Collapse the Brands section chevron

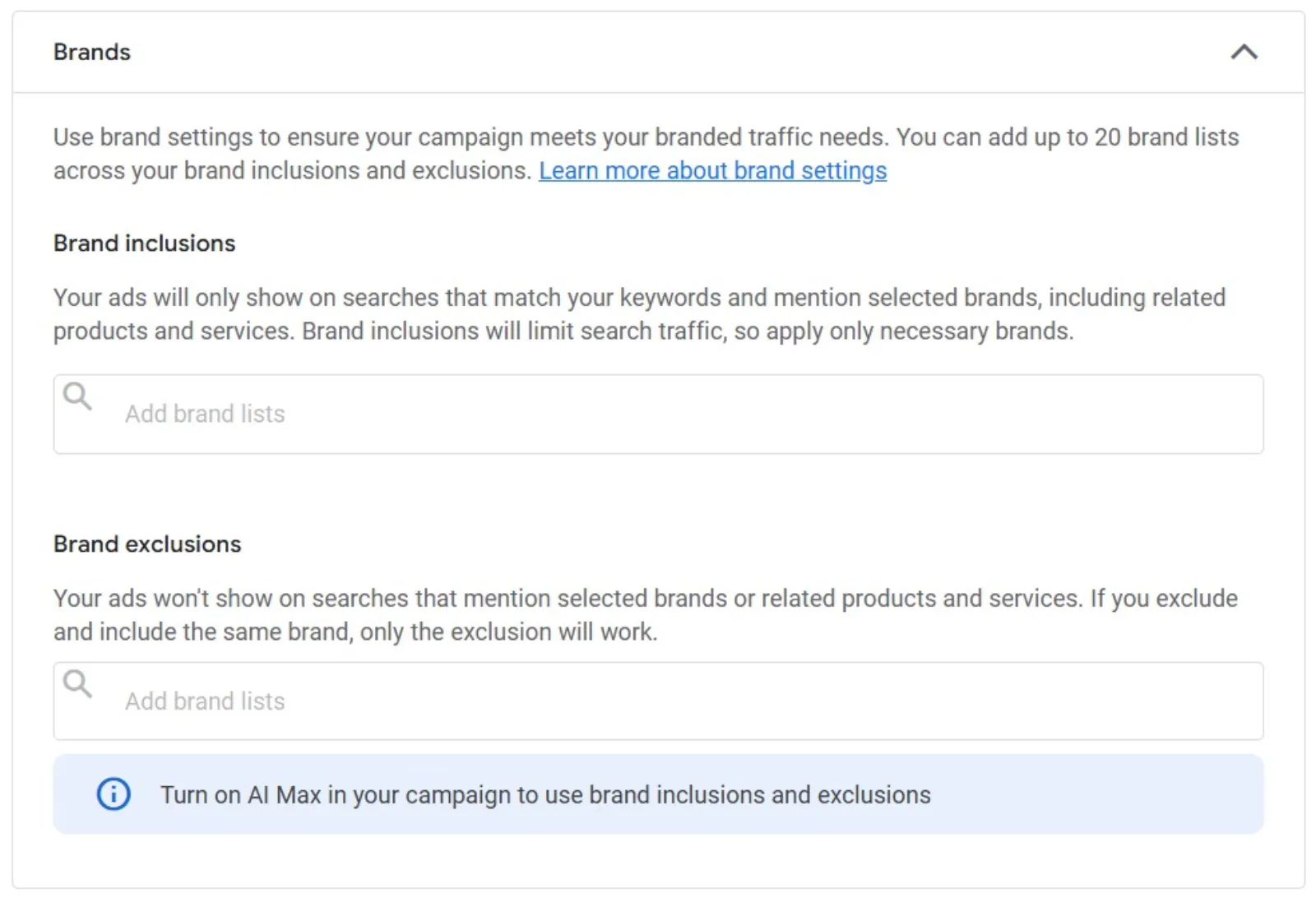click(x=1244, y=53)
